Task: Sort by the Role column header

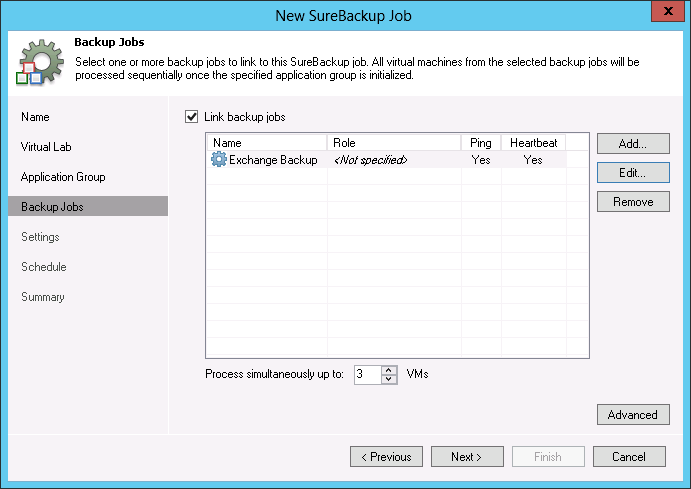Action: tap(394, 142)
